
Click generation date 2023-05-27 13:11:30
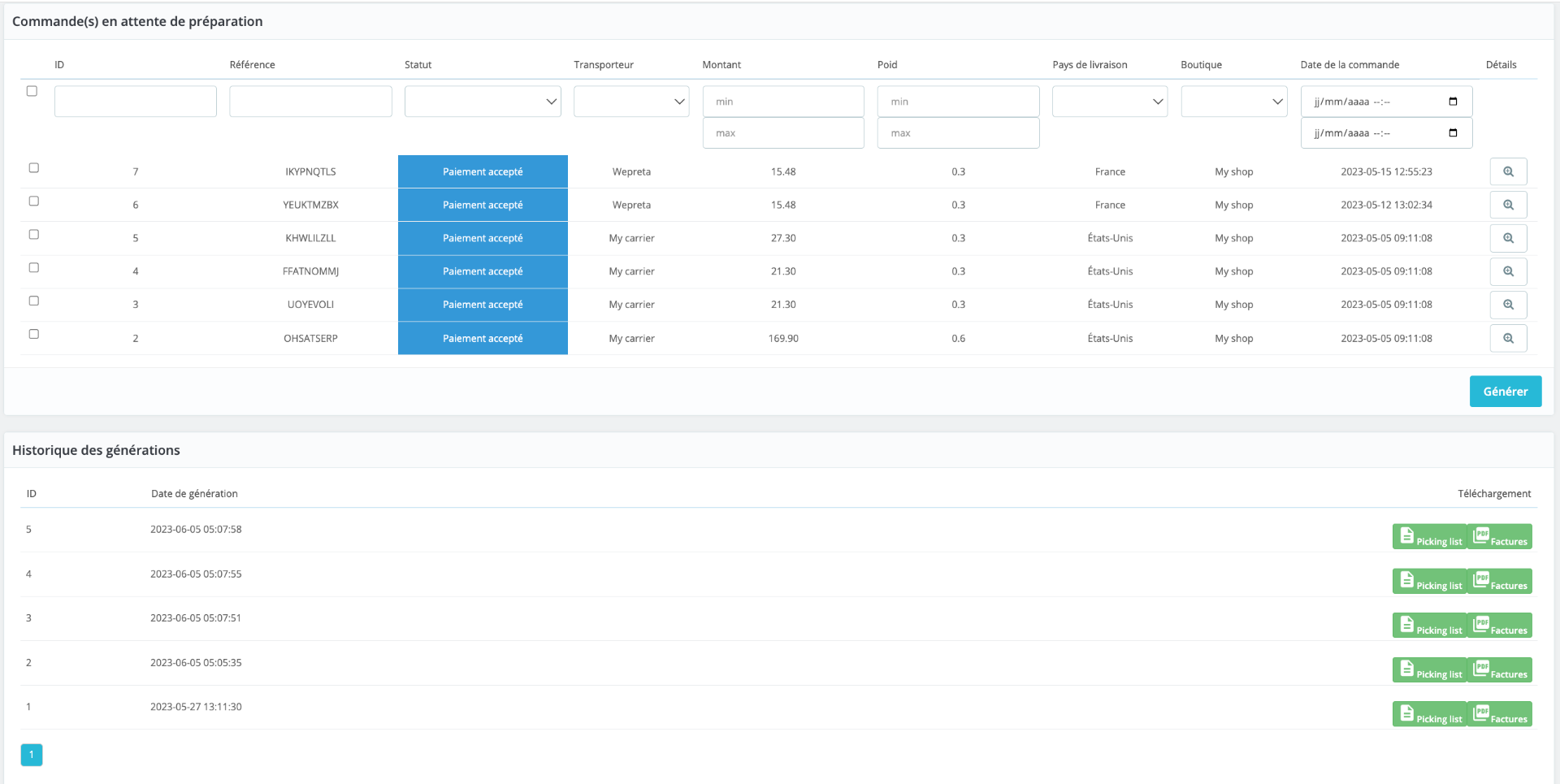tap(196, 707)
